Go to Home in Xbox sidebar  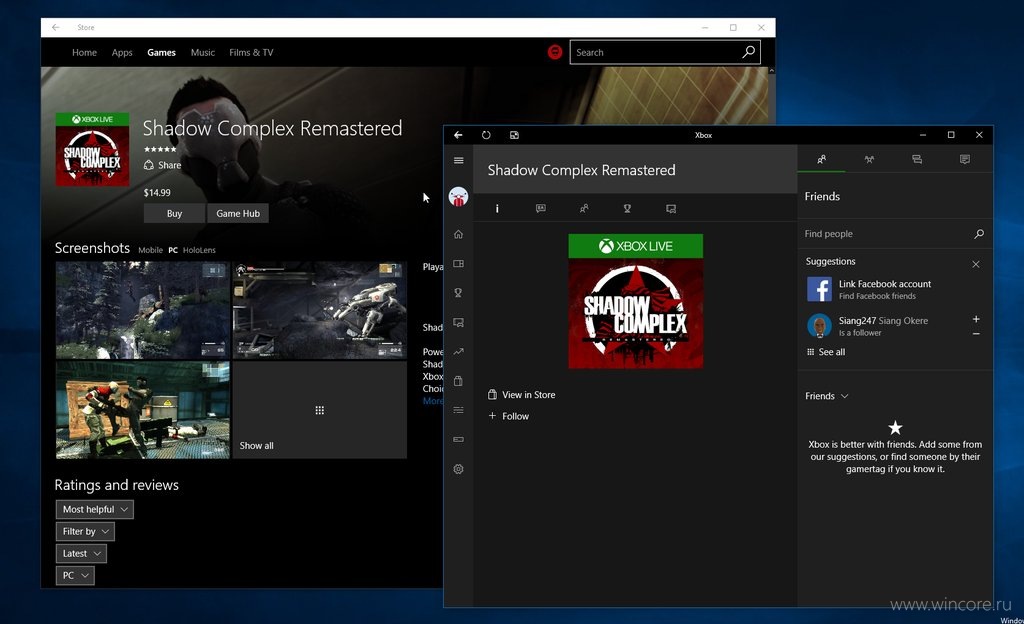(x=458, y=234)
